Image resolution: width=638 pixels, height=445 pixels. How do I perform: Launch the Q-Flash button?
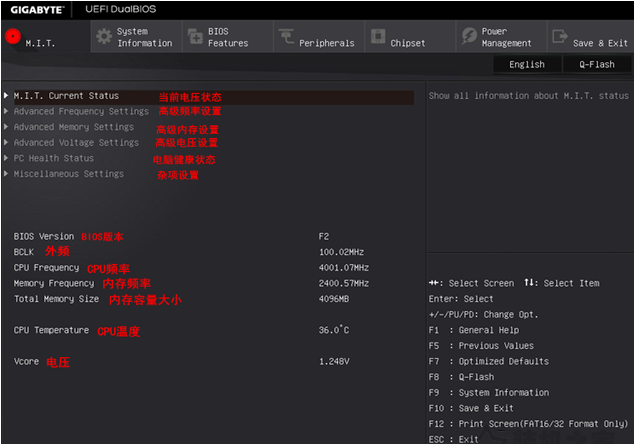(597, 64)
